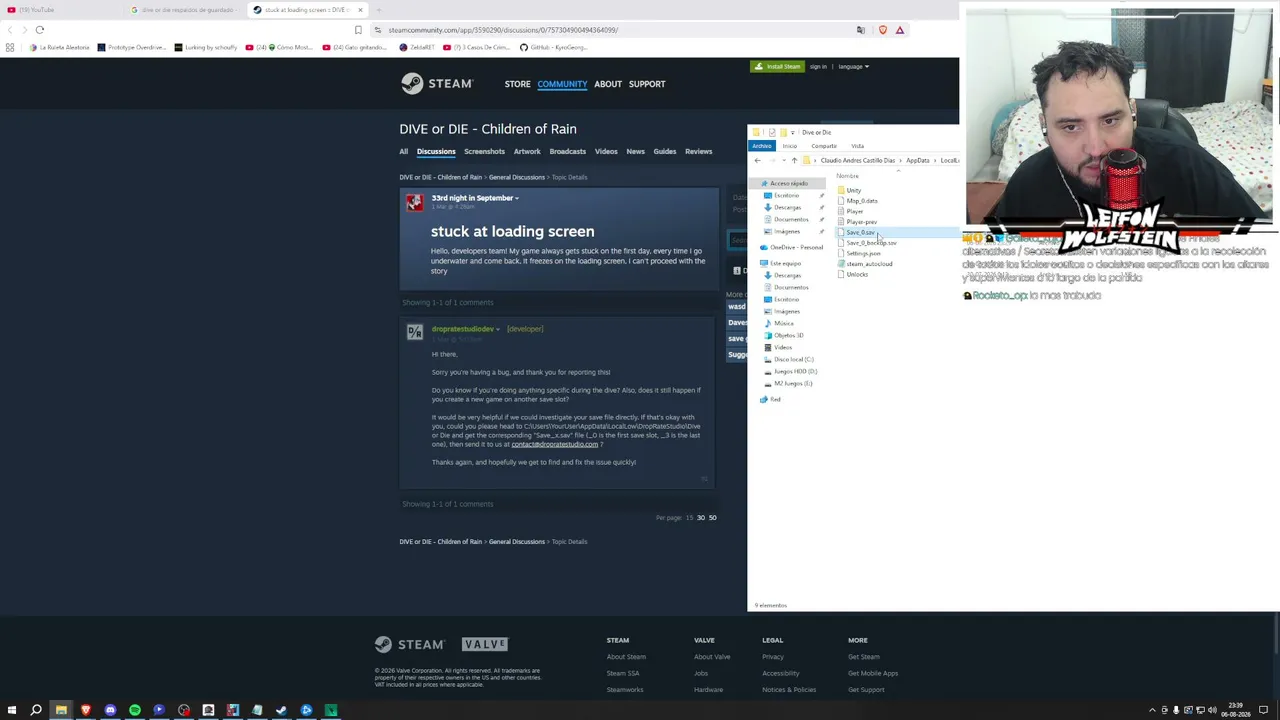Click the Steam logo in the header
The image size is (1280, 720).
click(x=436, y=84)
